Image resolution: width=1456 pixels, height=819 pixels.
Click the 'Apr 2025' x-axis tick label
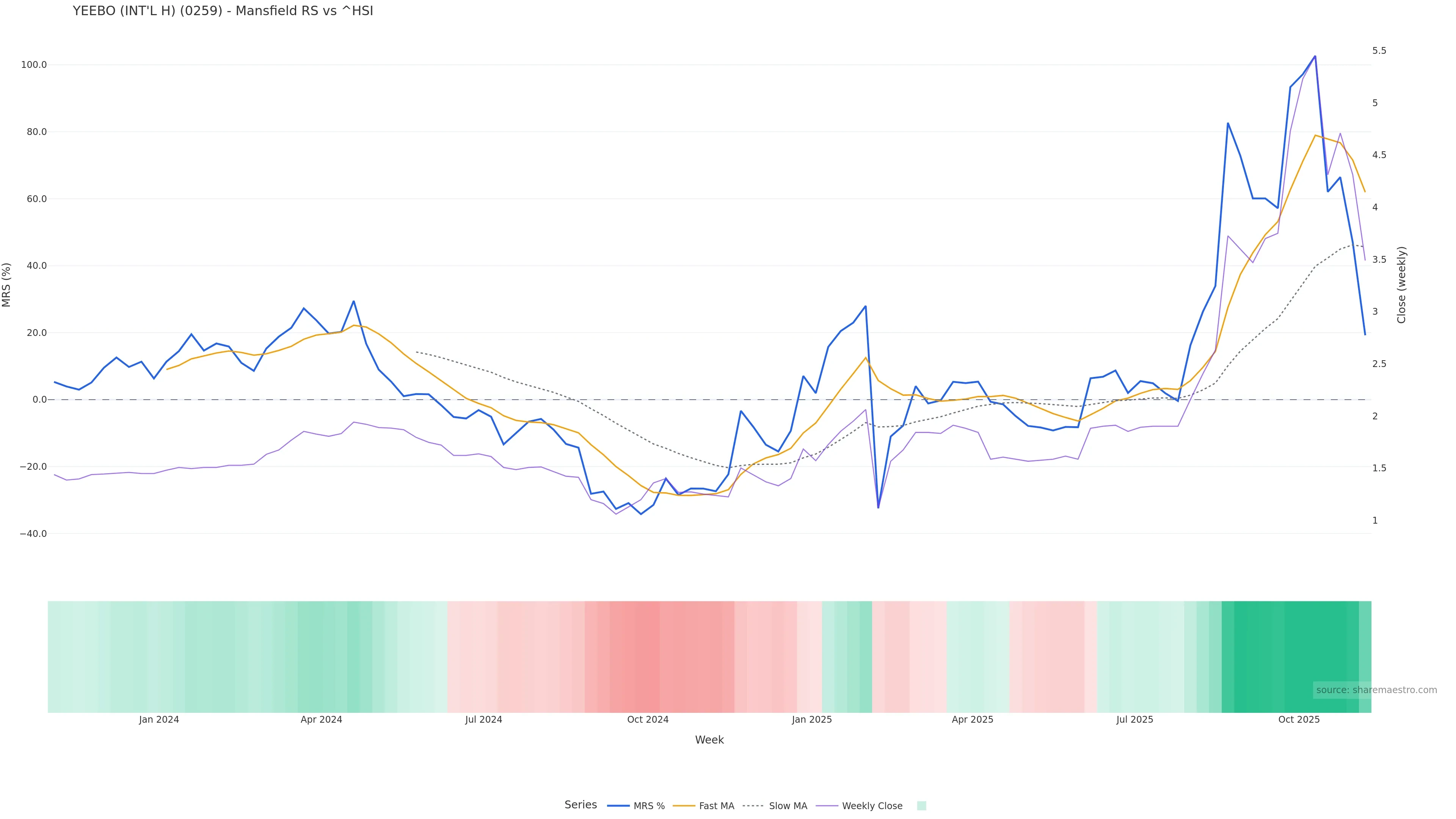972,720
